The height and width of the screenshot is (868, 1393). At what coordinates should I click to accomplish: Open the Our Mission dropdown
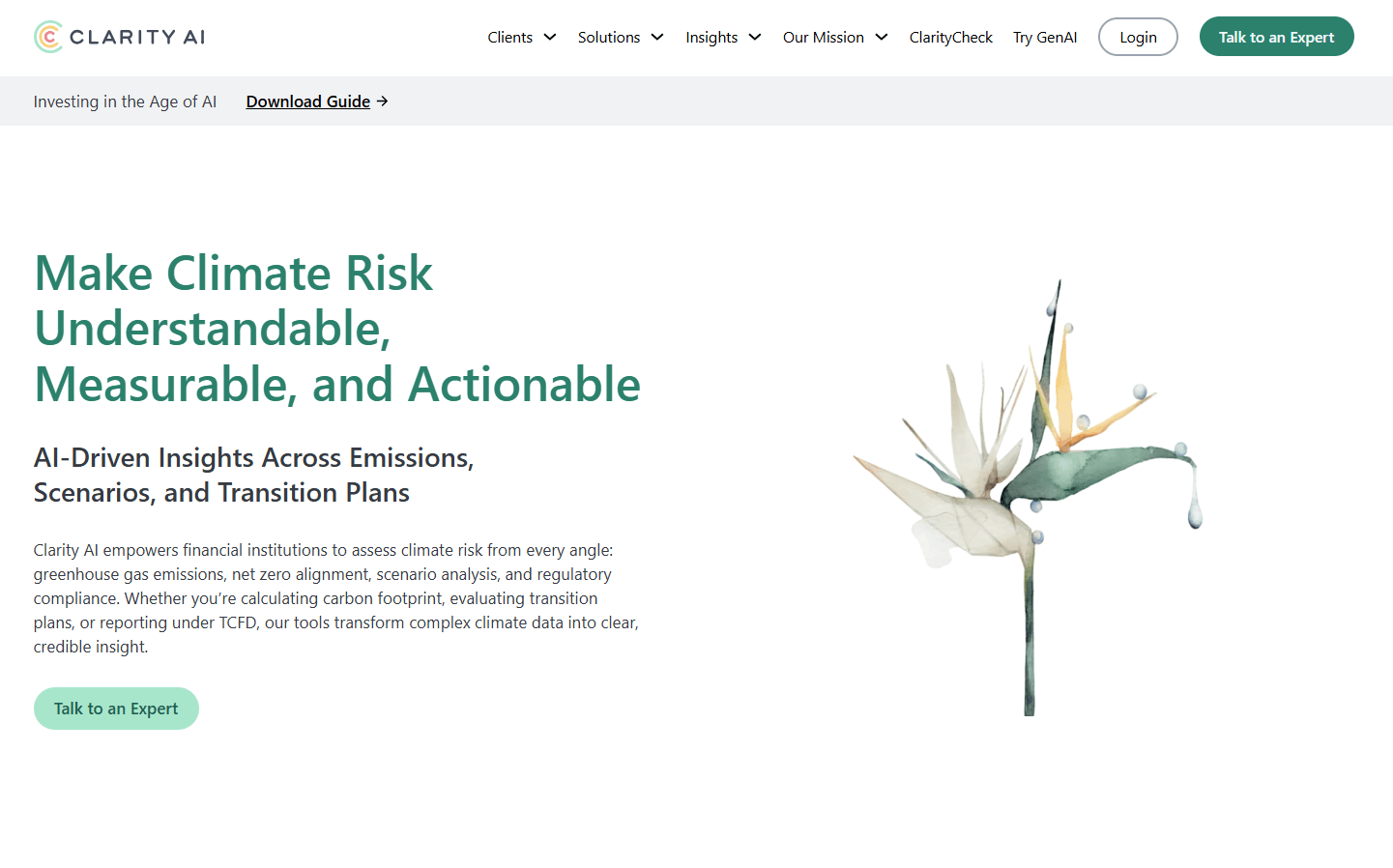click(823, 37)
